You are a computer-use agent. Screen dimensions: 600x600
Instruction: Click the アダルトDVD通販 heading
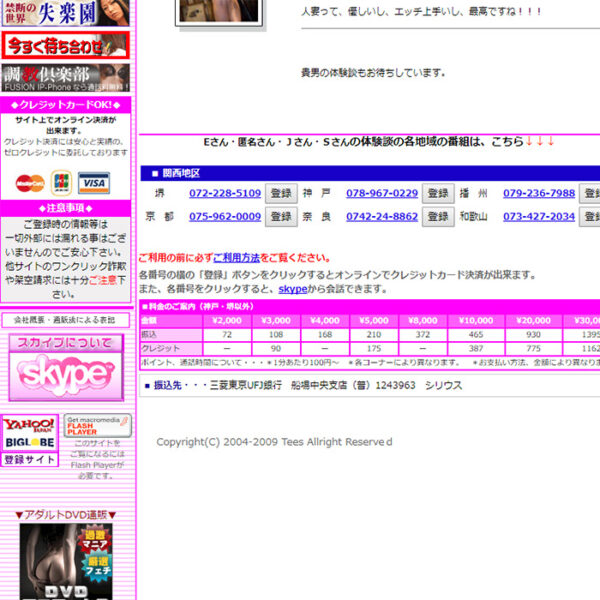click(65, 515)
